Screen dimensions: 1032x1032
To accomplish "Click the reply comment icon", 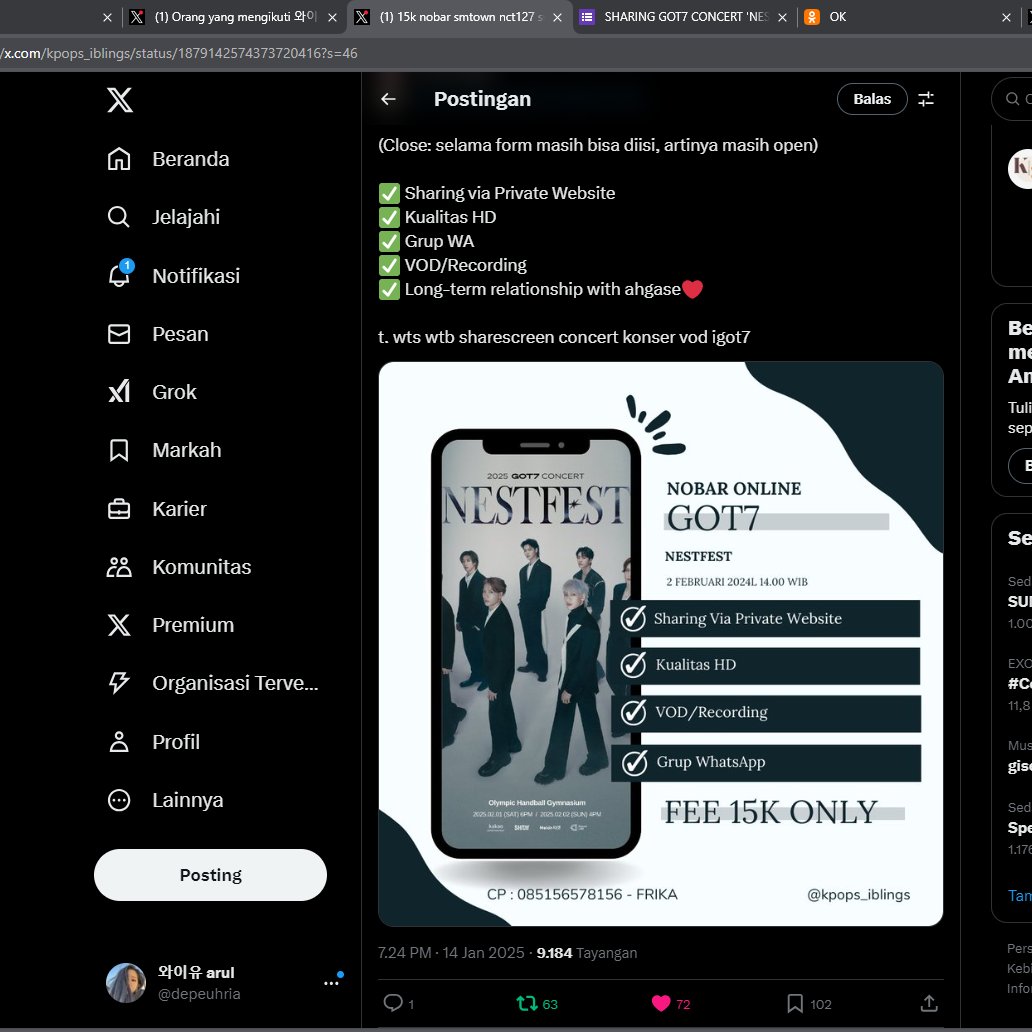I will point(393,1003).
